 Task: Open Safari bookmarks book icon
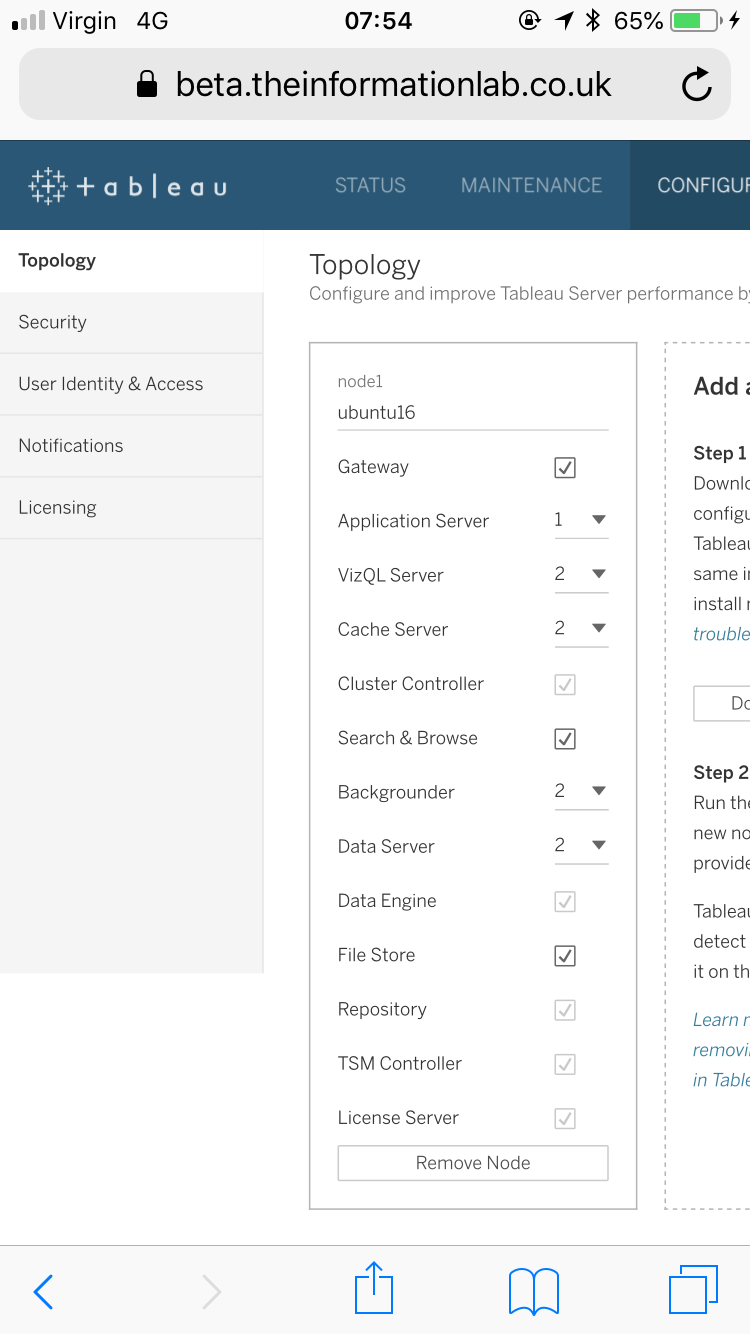534,1291
